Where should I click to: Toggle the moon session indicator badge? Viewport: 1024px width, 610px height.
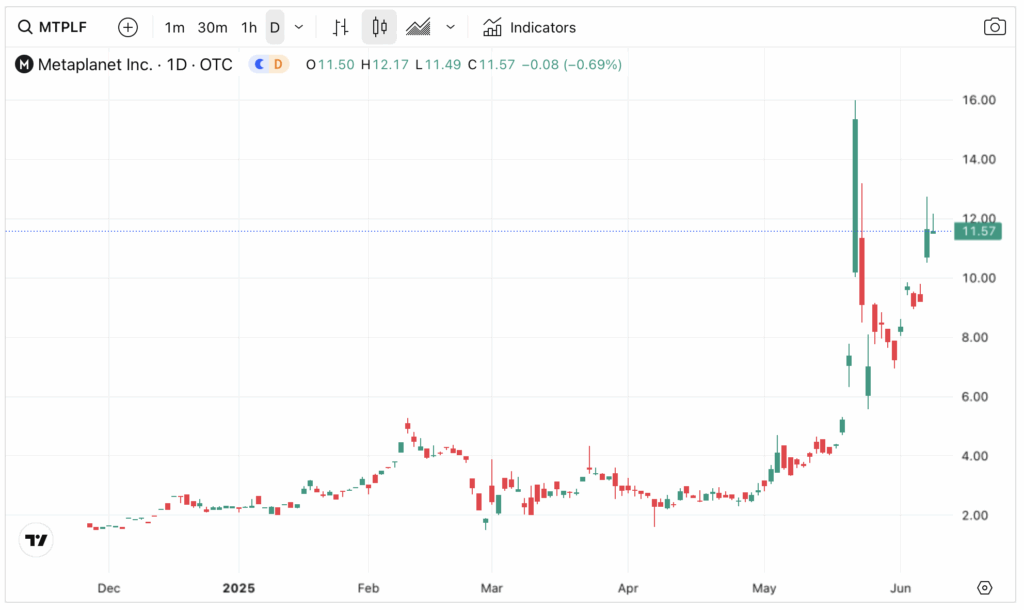coord(260,64)
